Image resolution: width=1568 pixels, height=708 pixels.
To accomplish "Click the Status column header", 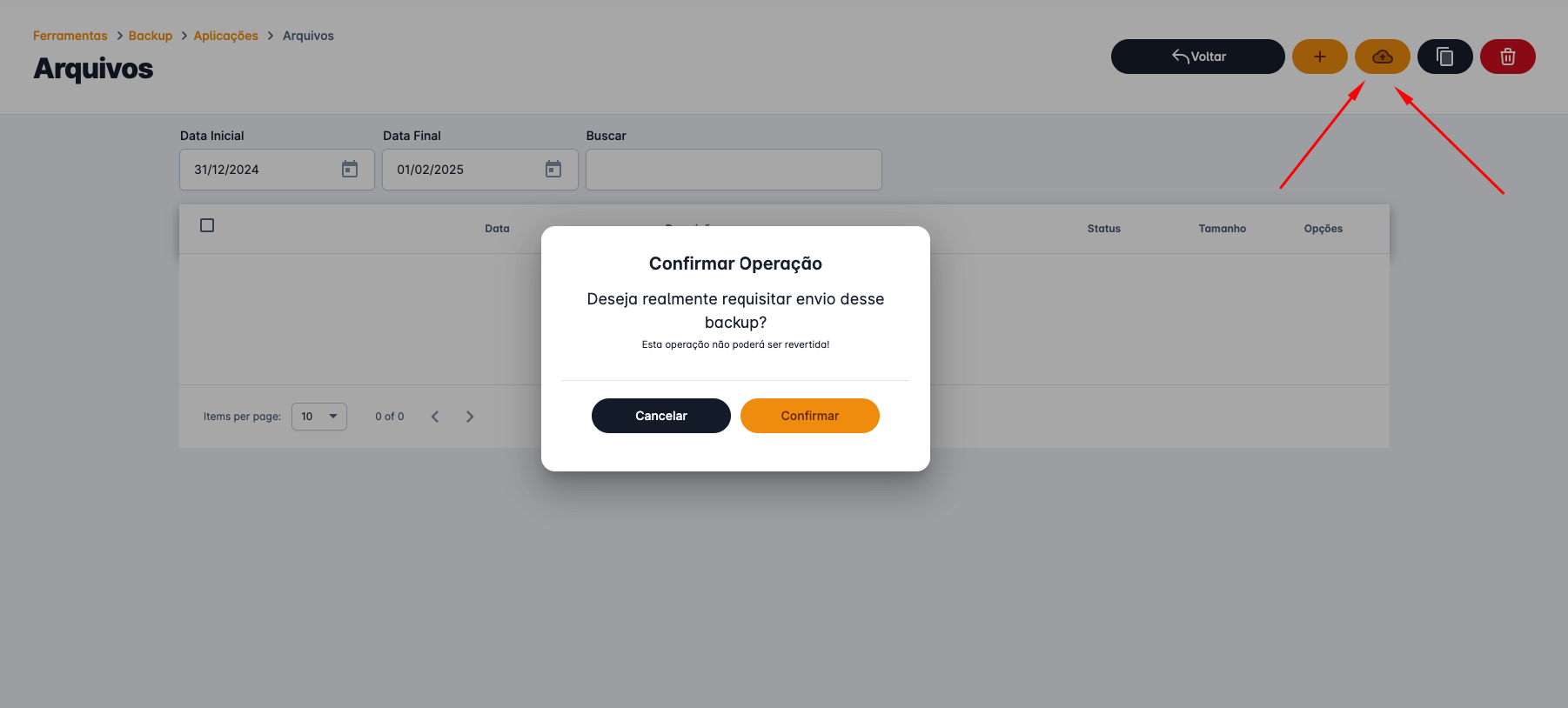I will tap(1103, 229).
